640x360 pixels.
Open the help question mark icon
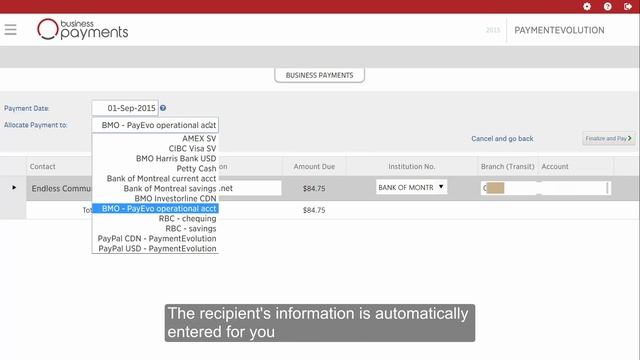coord(607,6)
